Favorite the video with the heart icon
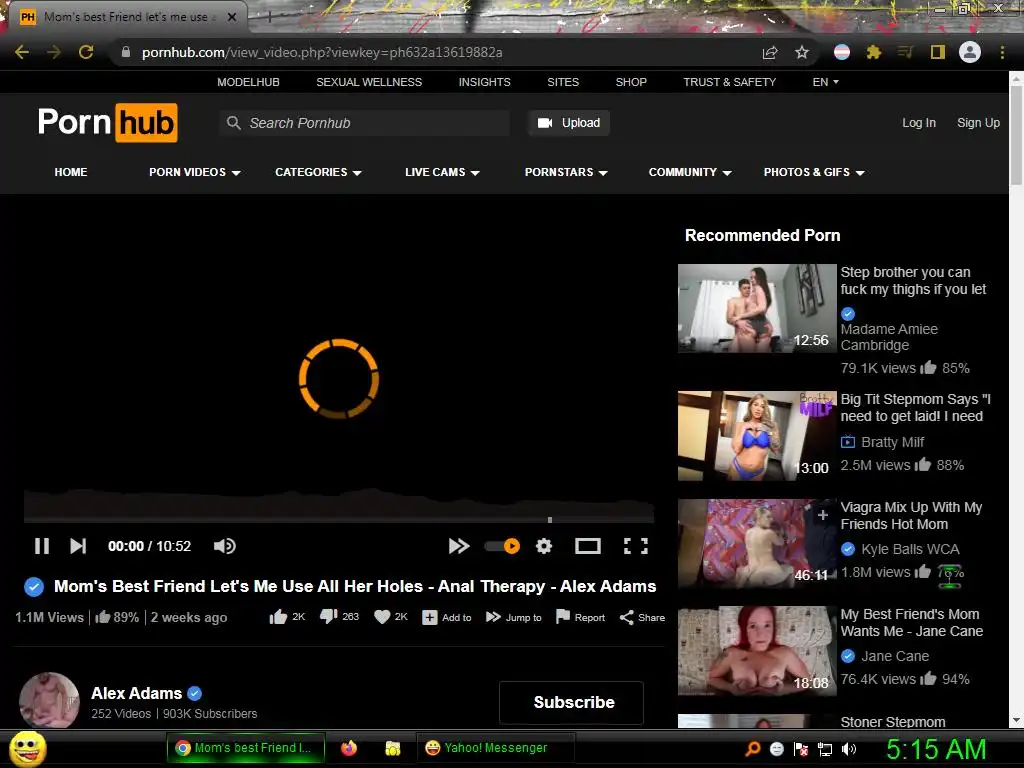Screen dimensions: 1024x768 [382, 617]
